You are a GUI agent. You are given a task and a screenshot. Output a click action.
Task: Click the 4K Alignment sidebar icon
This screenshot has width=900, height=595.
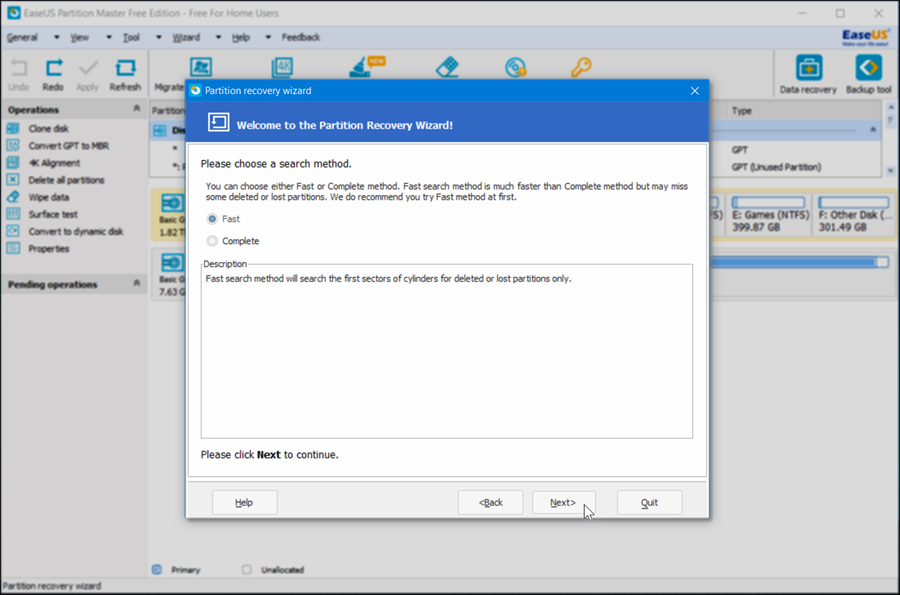click(13, 162)
